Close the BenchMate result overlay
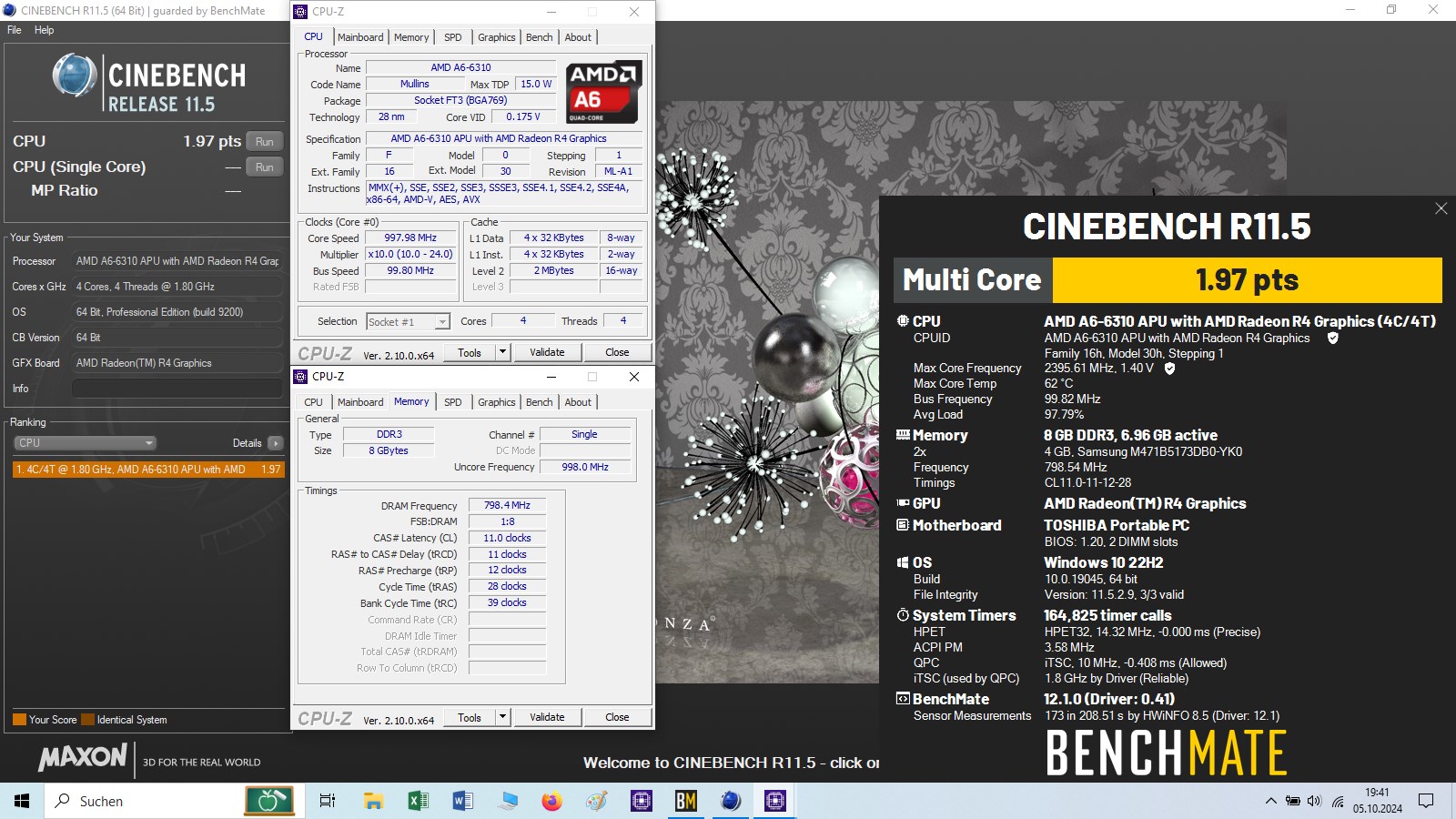1456x819 pixels. pos(1441,208)
